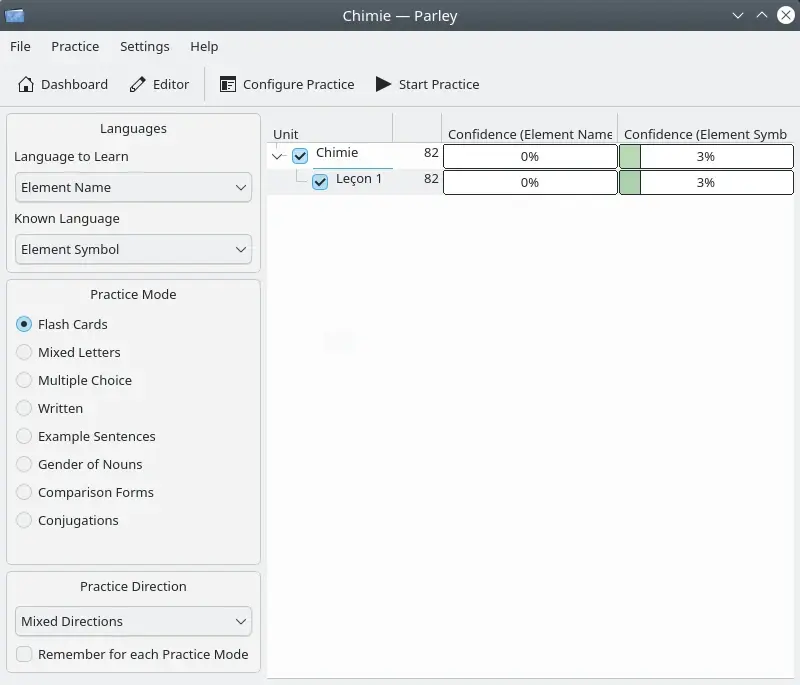800x685 pixels.
Task: Open the Settings menu
Action: 144,46
